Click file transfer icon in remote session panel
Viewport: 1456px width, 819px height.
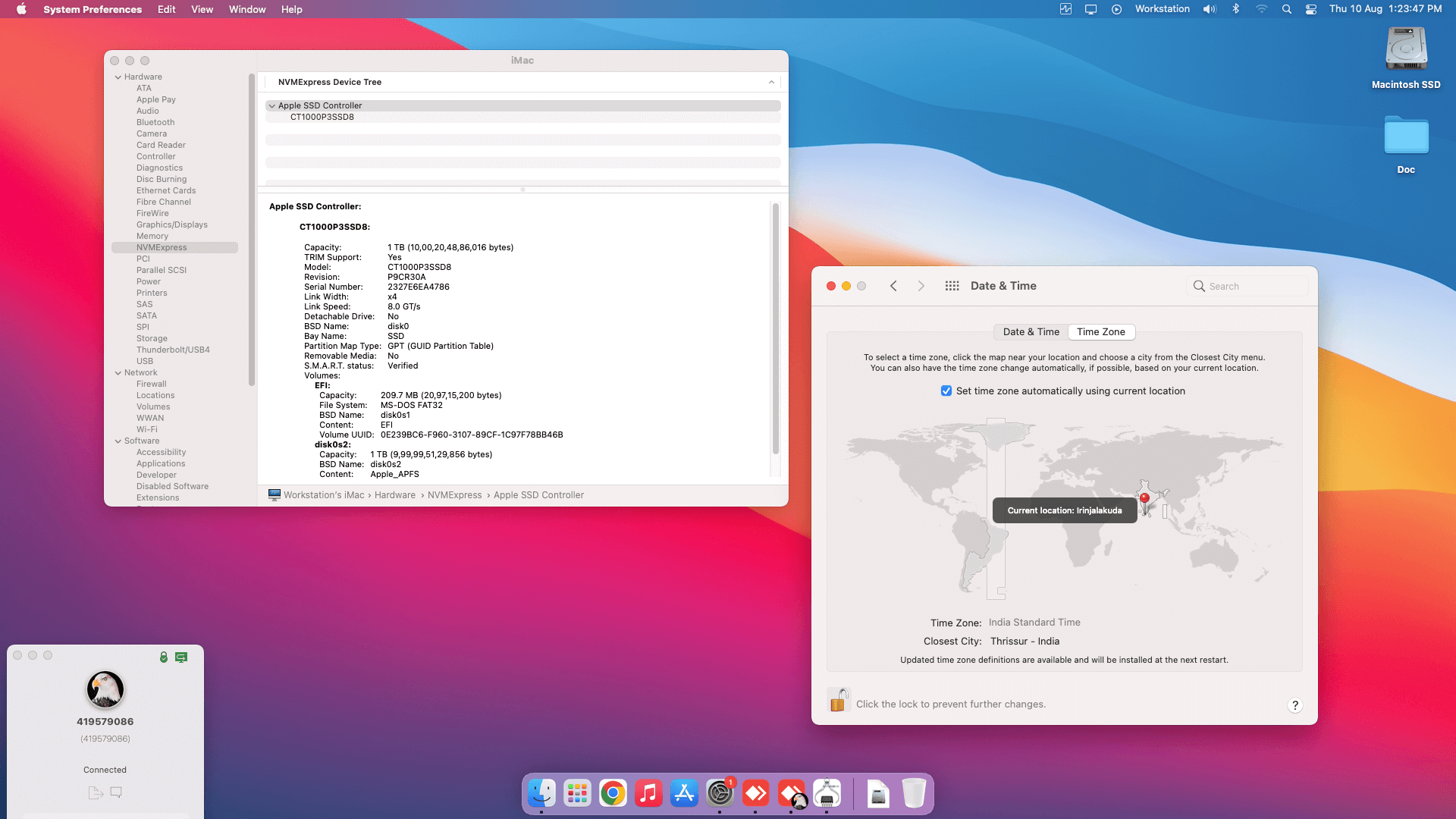(x=96, y=792)
